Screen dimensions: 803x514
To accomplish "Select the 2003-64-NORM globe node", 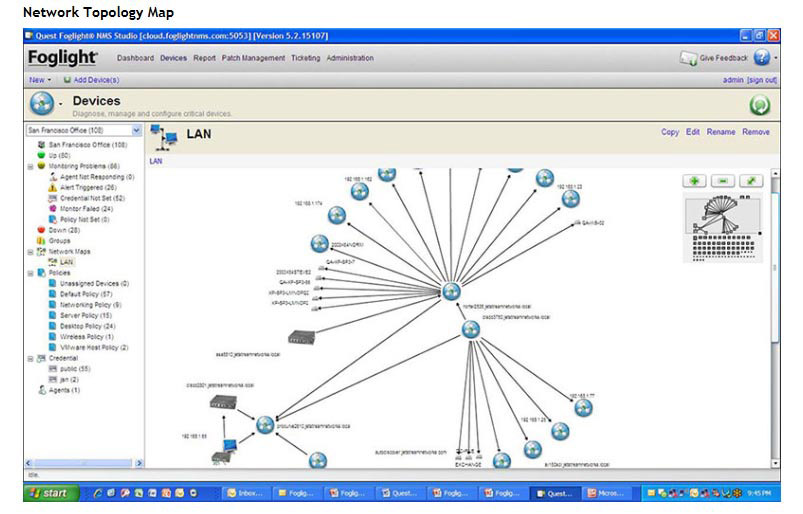I will coord(320,243).
